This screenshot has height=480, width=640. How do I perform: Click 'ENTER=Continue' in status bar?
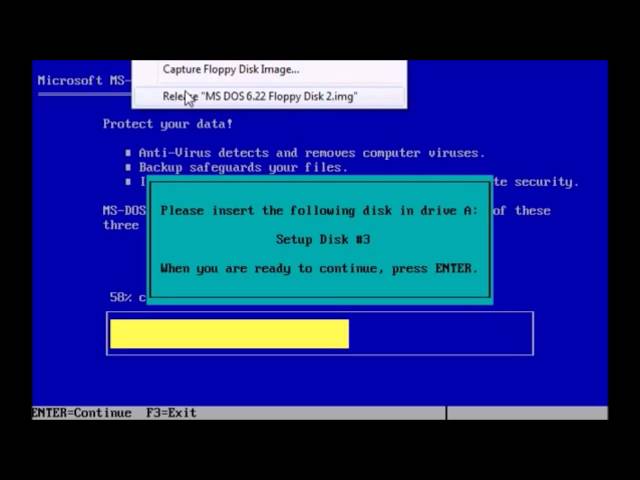pyautogui.click(x=82, y=413)
